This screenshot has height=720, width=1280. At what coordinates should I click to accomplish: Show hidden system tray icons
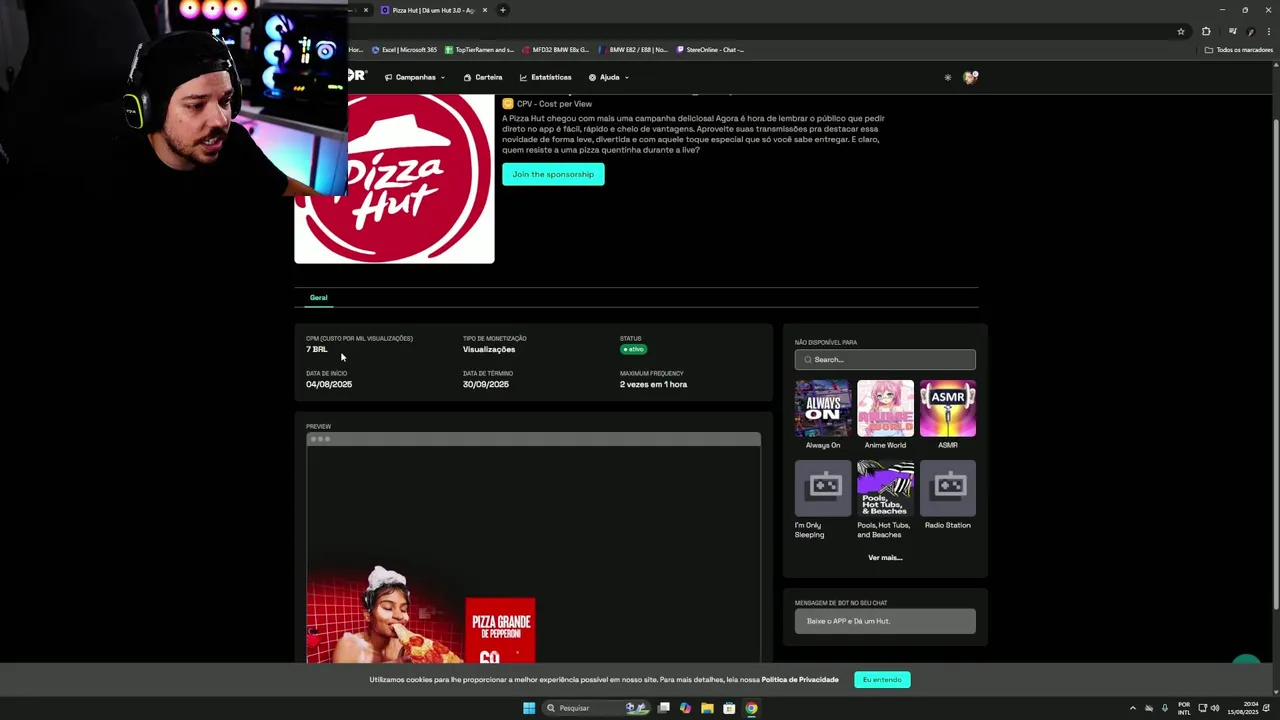coord(1133,708)
